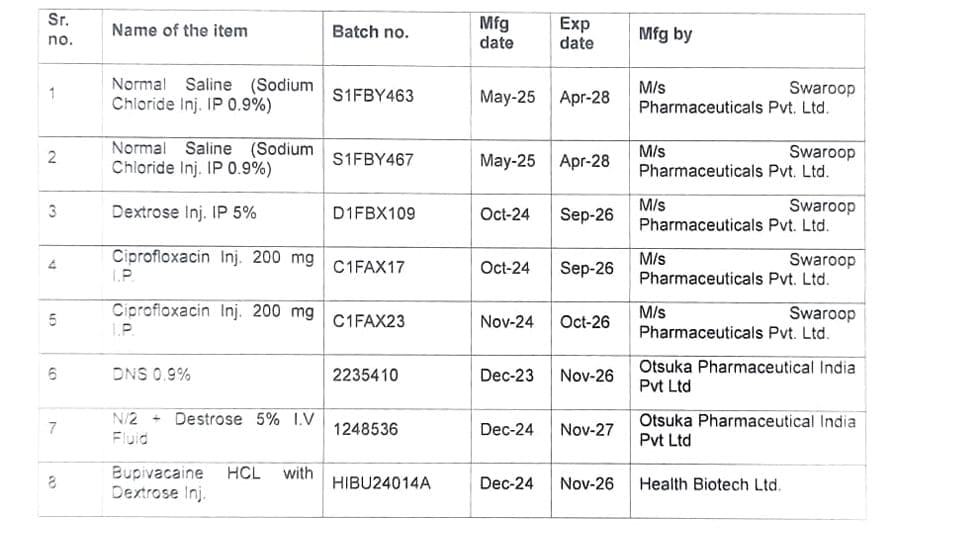The image size is (960, 540).
Task: Click batch number 2235410
Action: (365, 376)
